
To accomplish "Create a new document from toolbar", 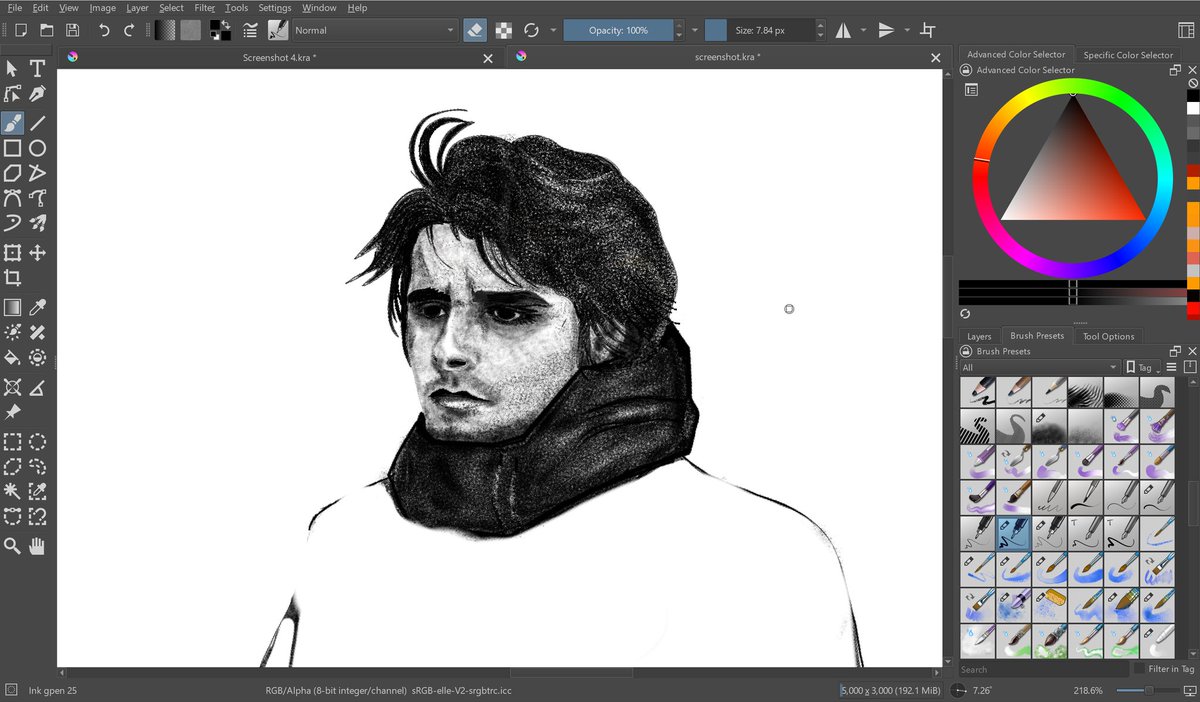I will [20, 30].
